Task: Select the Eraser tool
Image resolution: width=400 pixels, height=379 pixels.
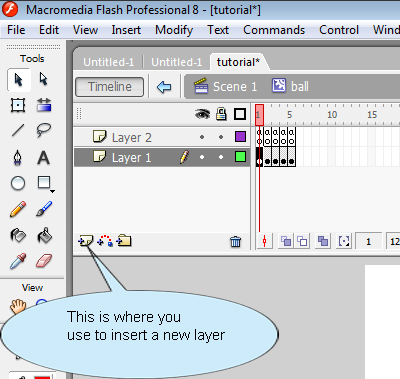Action: 44,261
